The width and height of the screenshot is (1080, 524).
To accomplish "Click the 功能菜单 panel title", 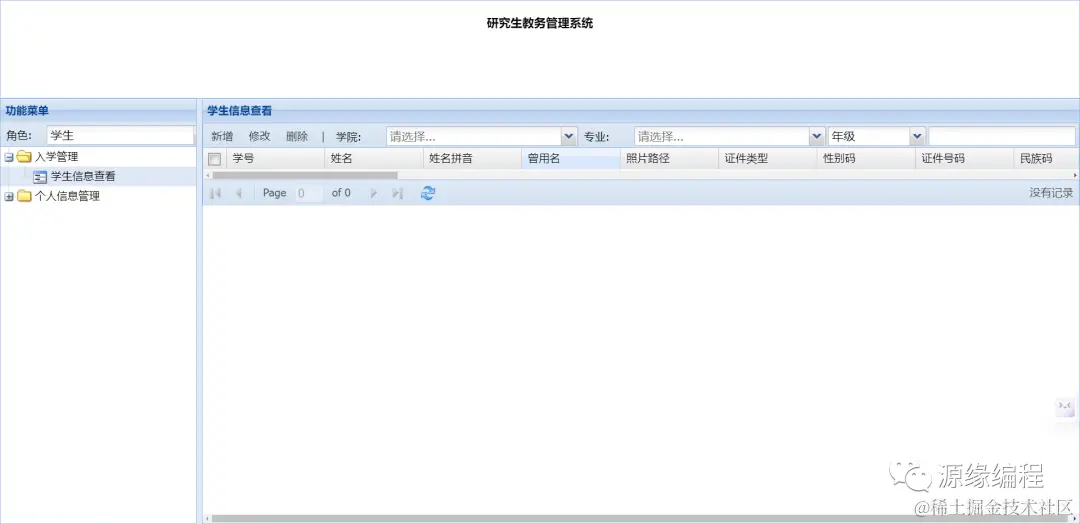I will 27,110.
